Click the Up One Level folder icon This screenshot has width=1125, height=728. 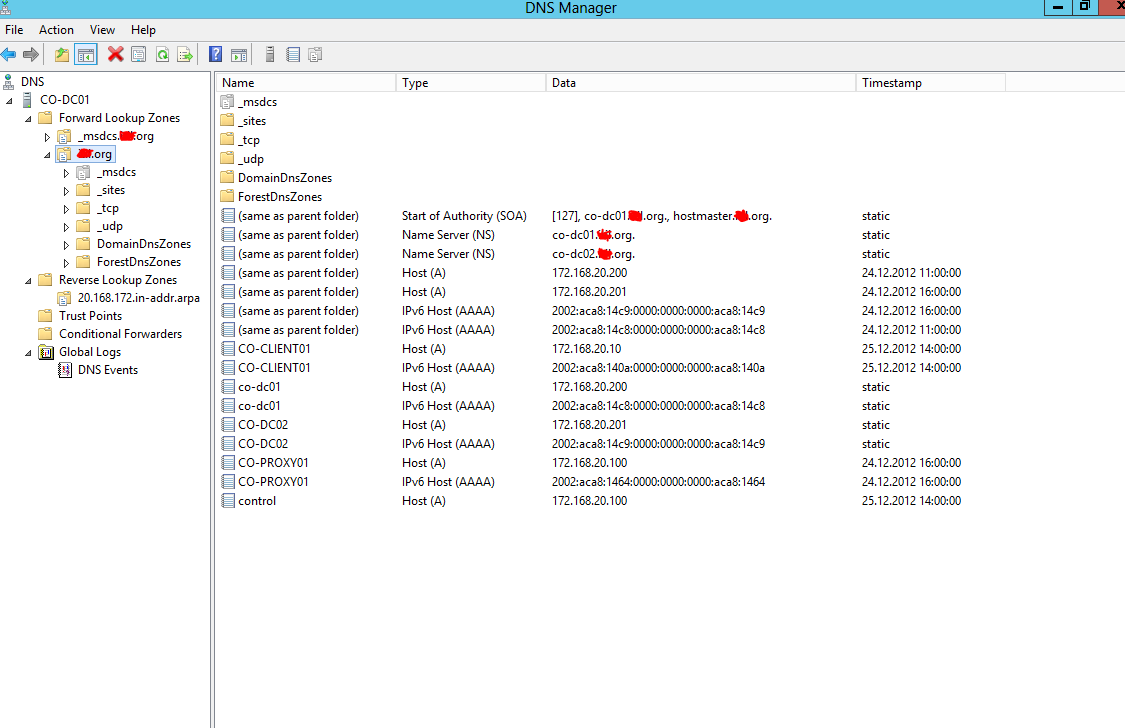tap(62, 55)
